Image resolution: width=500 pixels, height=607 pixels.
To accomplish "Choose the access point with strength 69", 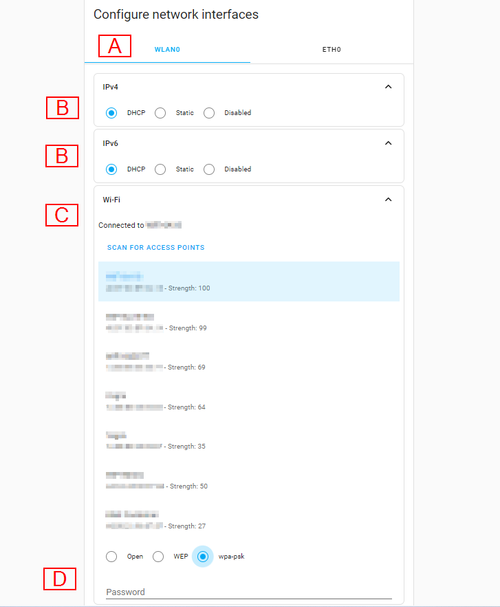I will [249, 362].
